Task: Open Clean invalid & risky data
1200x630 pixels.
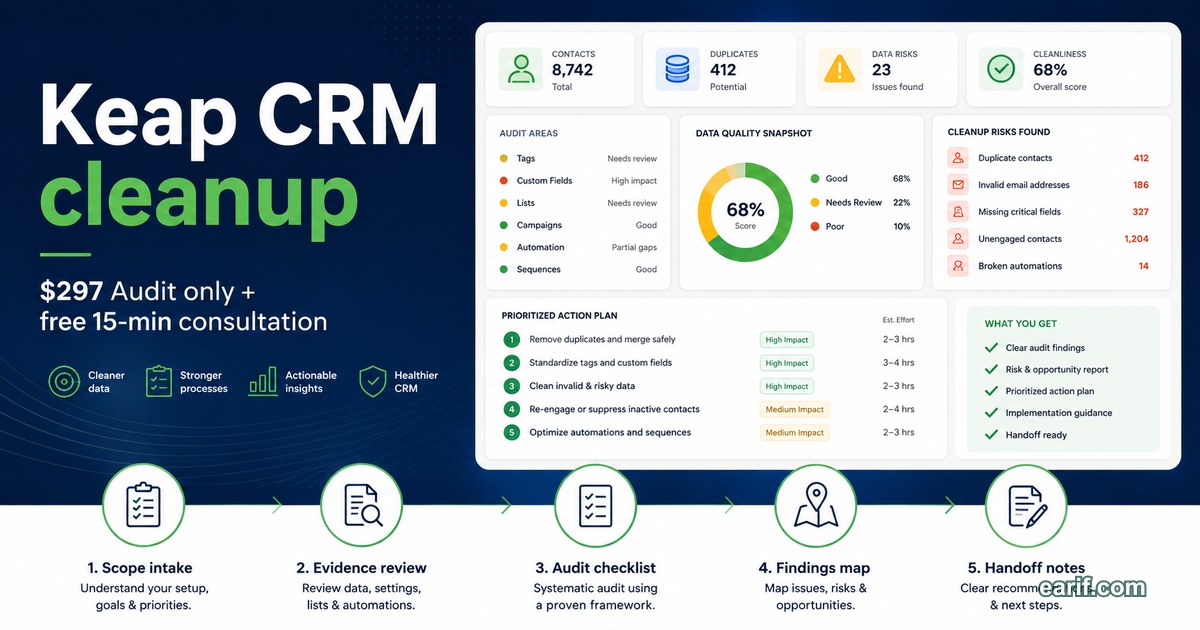Action: pos(582,386)
